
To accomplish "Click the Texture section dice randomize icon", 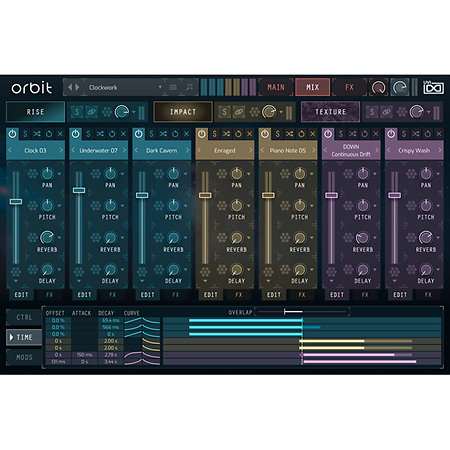I will (402, 112).
